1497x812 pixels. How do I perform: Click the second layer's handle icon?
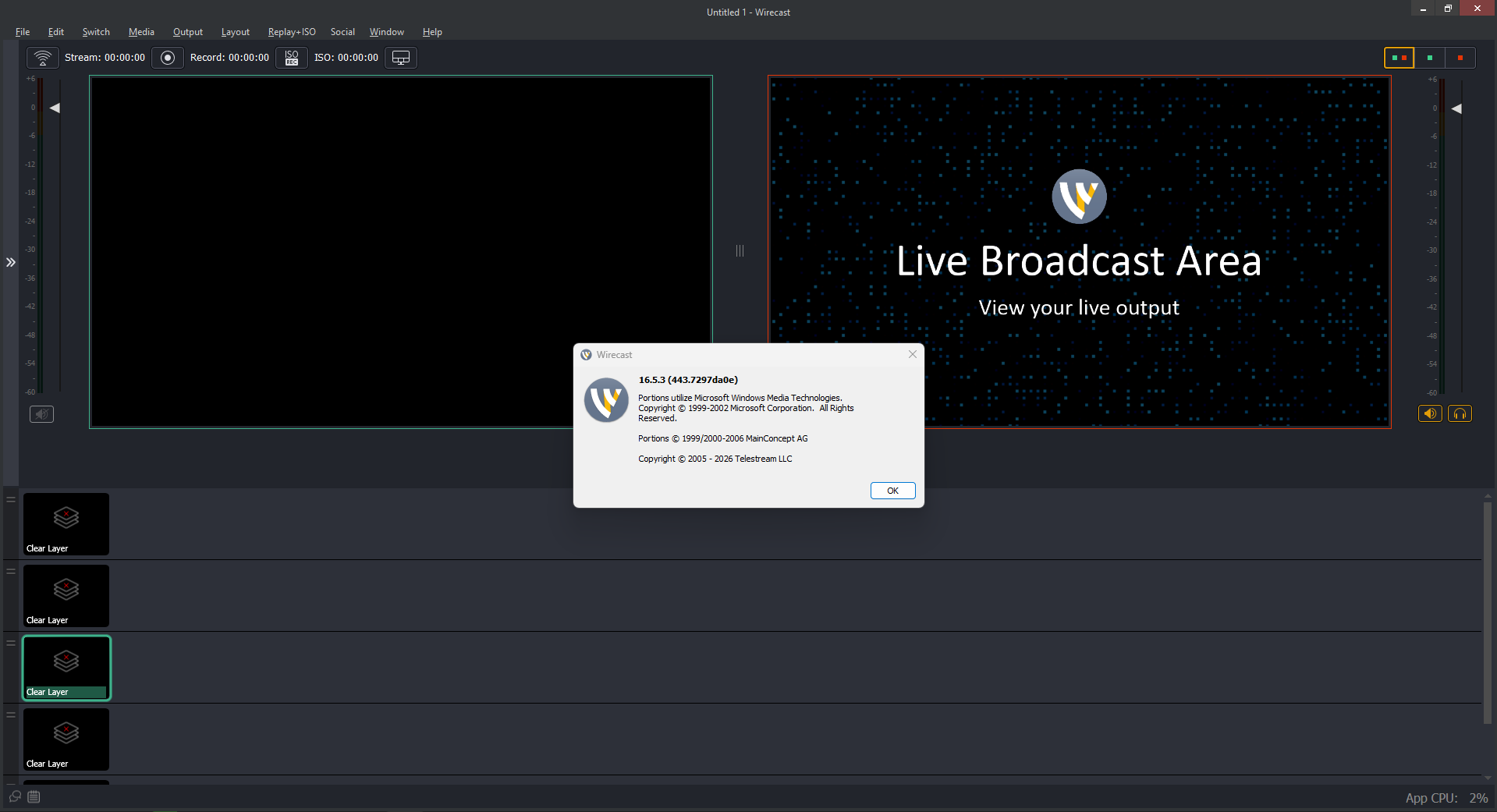pos(11,571)
